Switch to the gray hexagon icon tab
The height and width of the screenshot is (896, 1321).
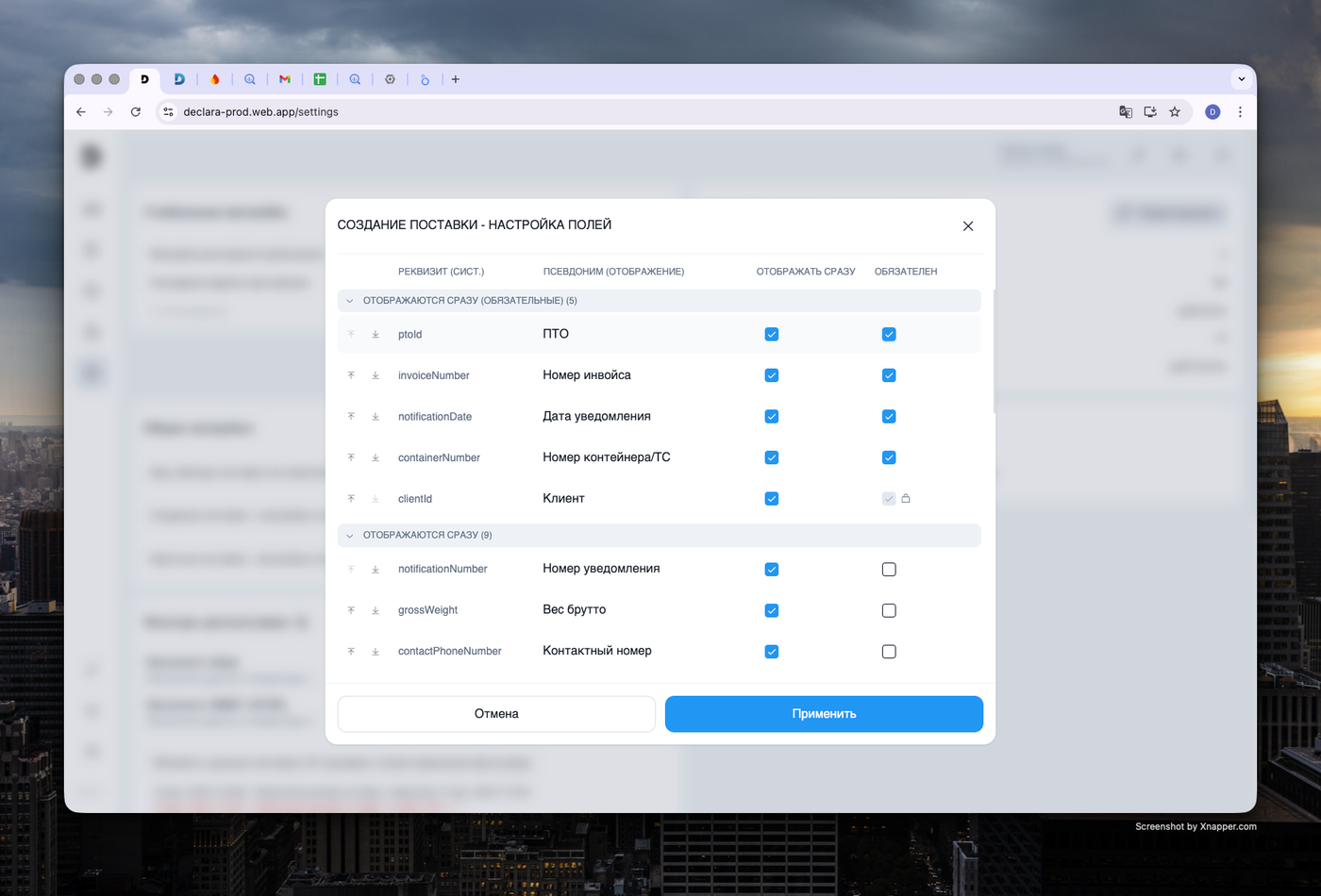click(390, 79)
